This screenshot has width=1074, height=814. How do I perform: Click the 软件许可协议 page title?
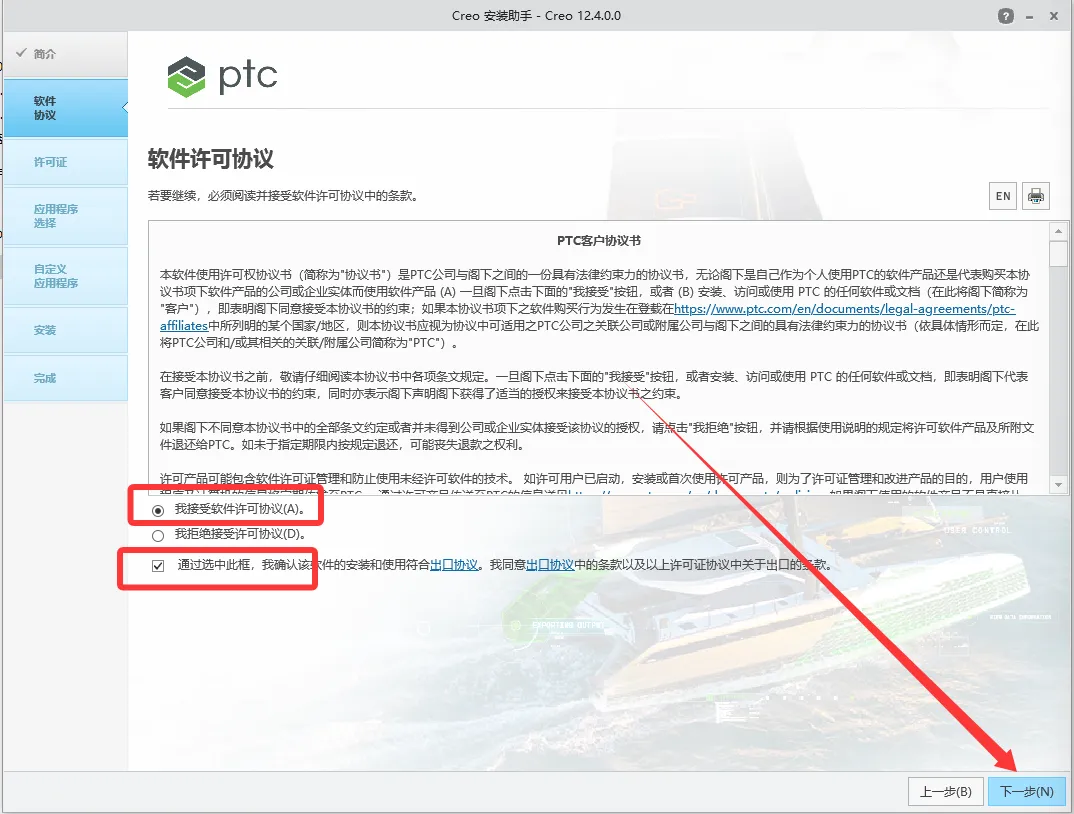coord(211,158)
